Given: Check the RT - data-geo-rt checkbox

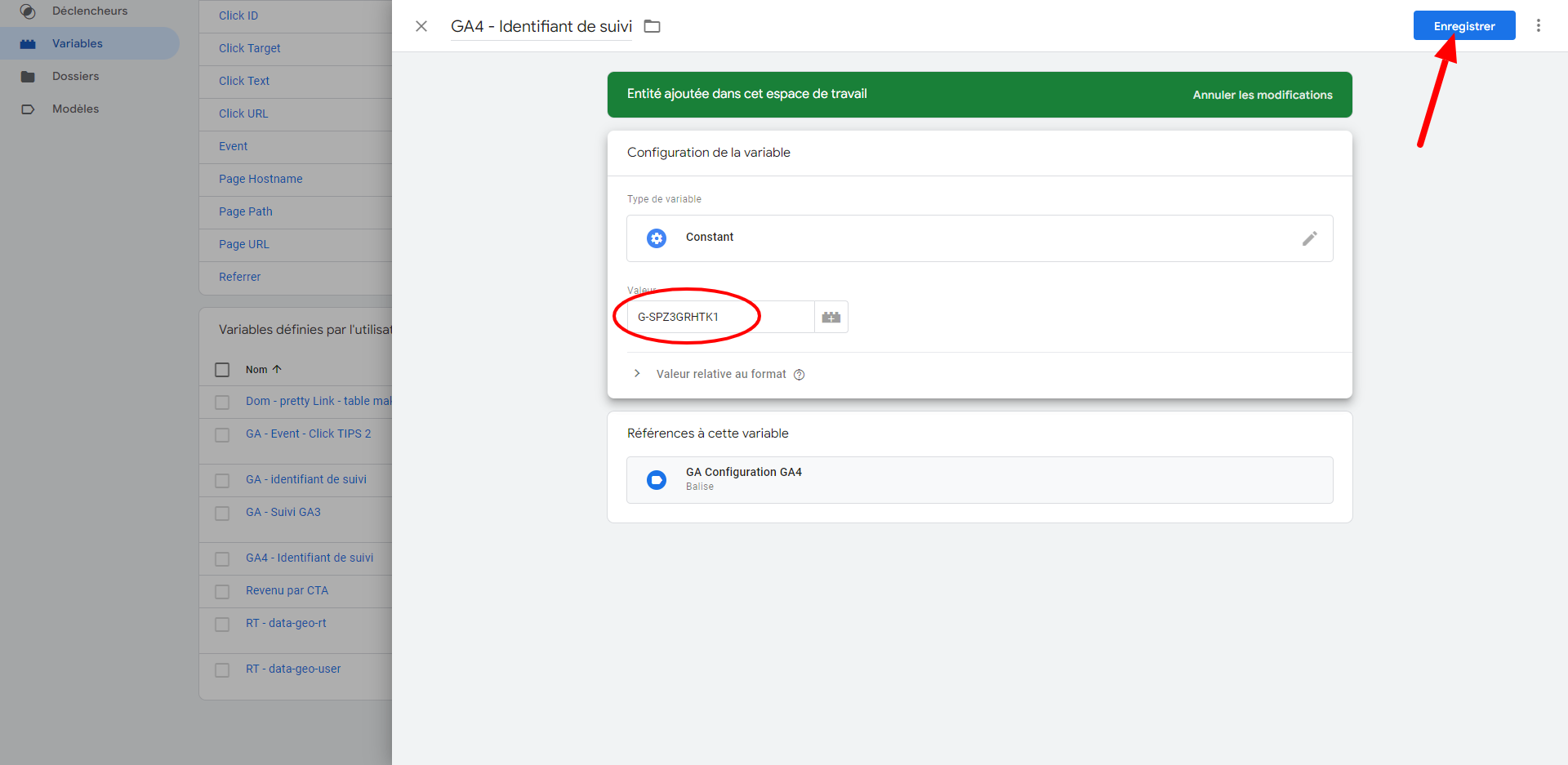Looking at the screenshot, I should point(222,625).
